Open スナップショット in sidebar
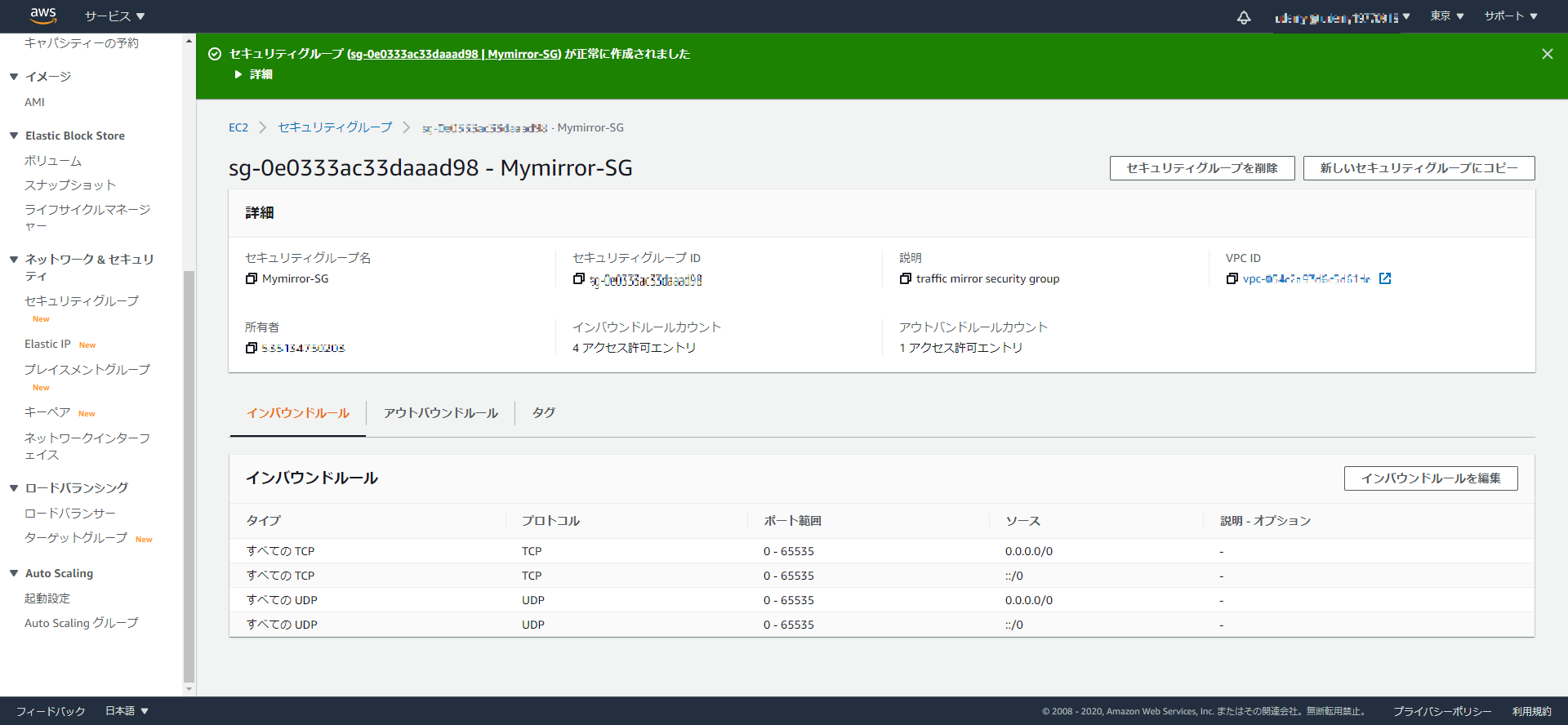1568x725 pixels. click(x=70, y=185)
